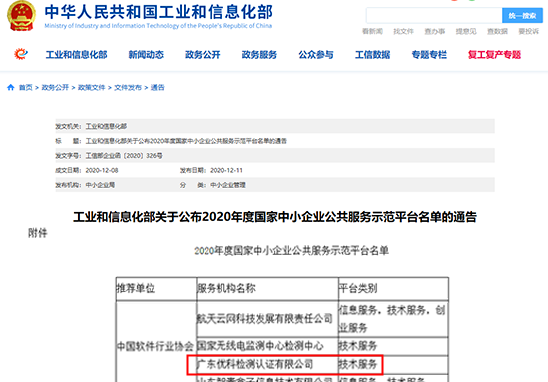548x382 pixels.
Task: Open the 查办事 quick link
Action: click(x=435, y=31)
